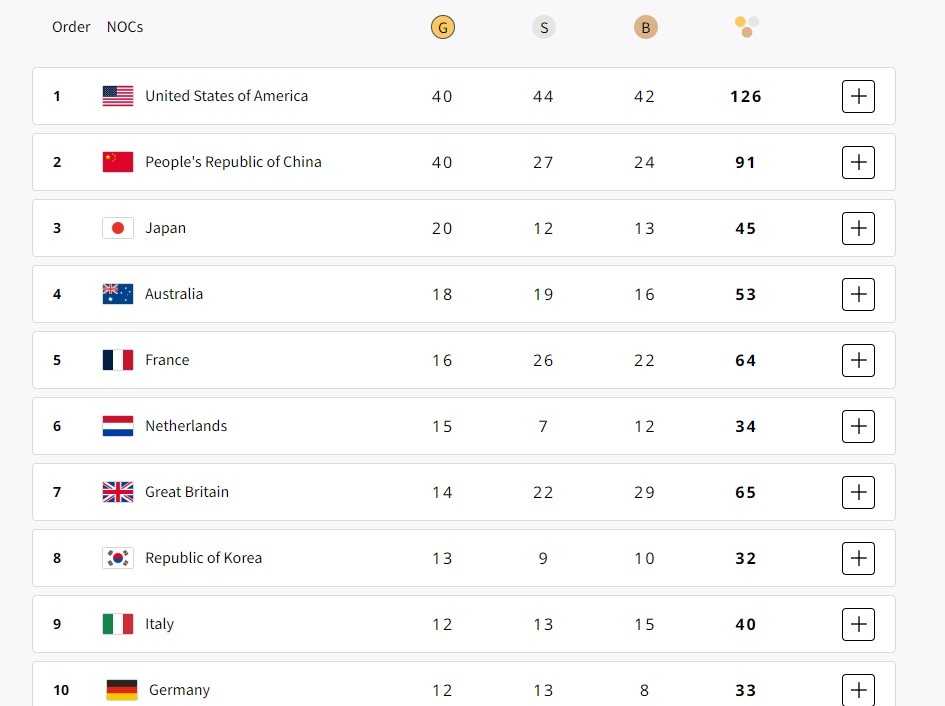Click the United States flag icon
The image size is (945, 706).
pos(117,96)
